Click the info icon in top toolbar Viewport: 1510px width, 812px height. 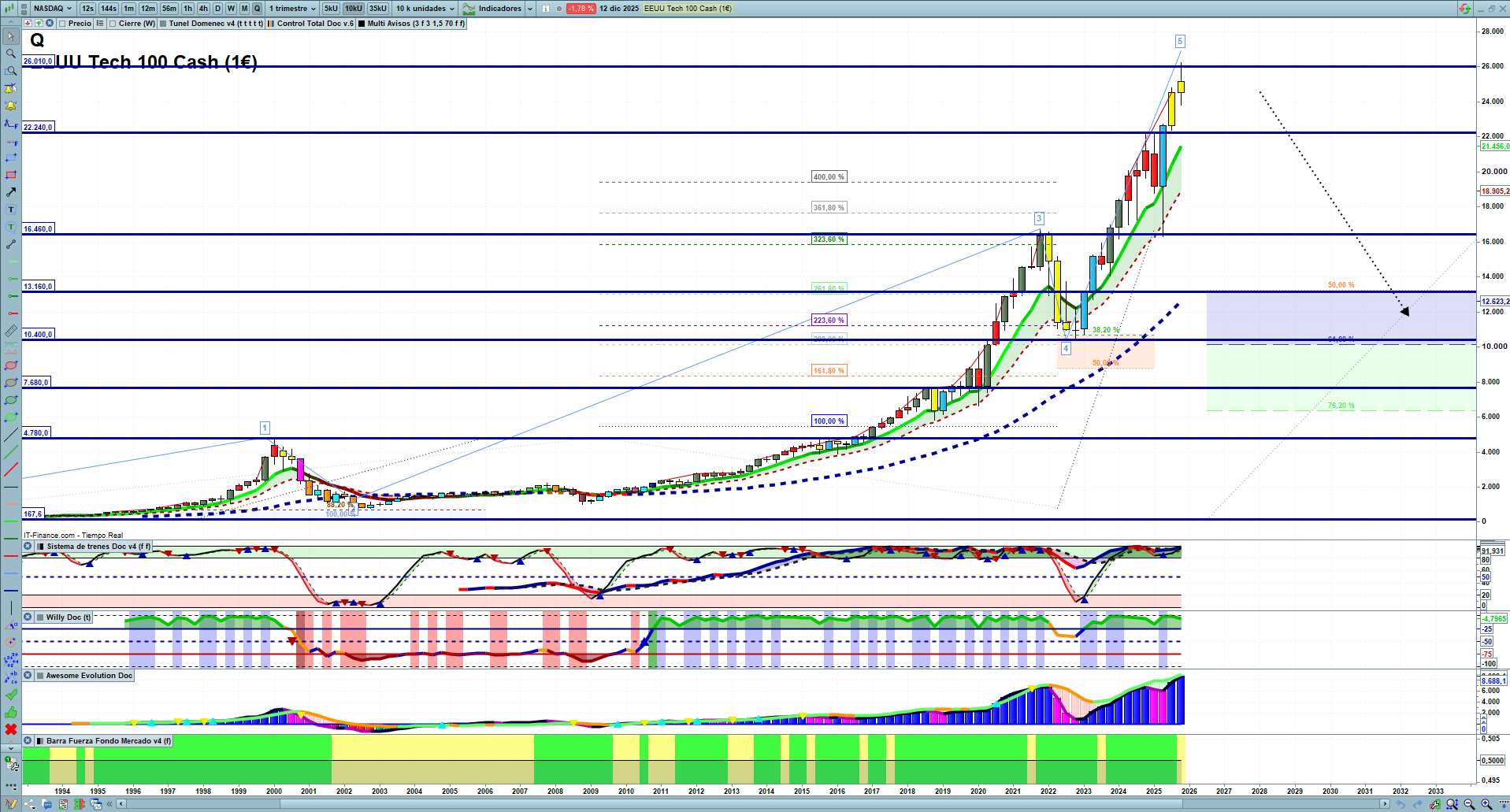[x=546, y=9]
